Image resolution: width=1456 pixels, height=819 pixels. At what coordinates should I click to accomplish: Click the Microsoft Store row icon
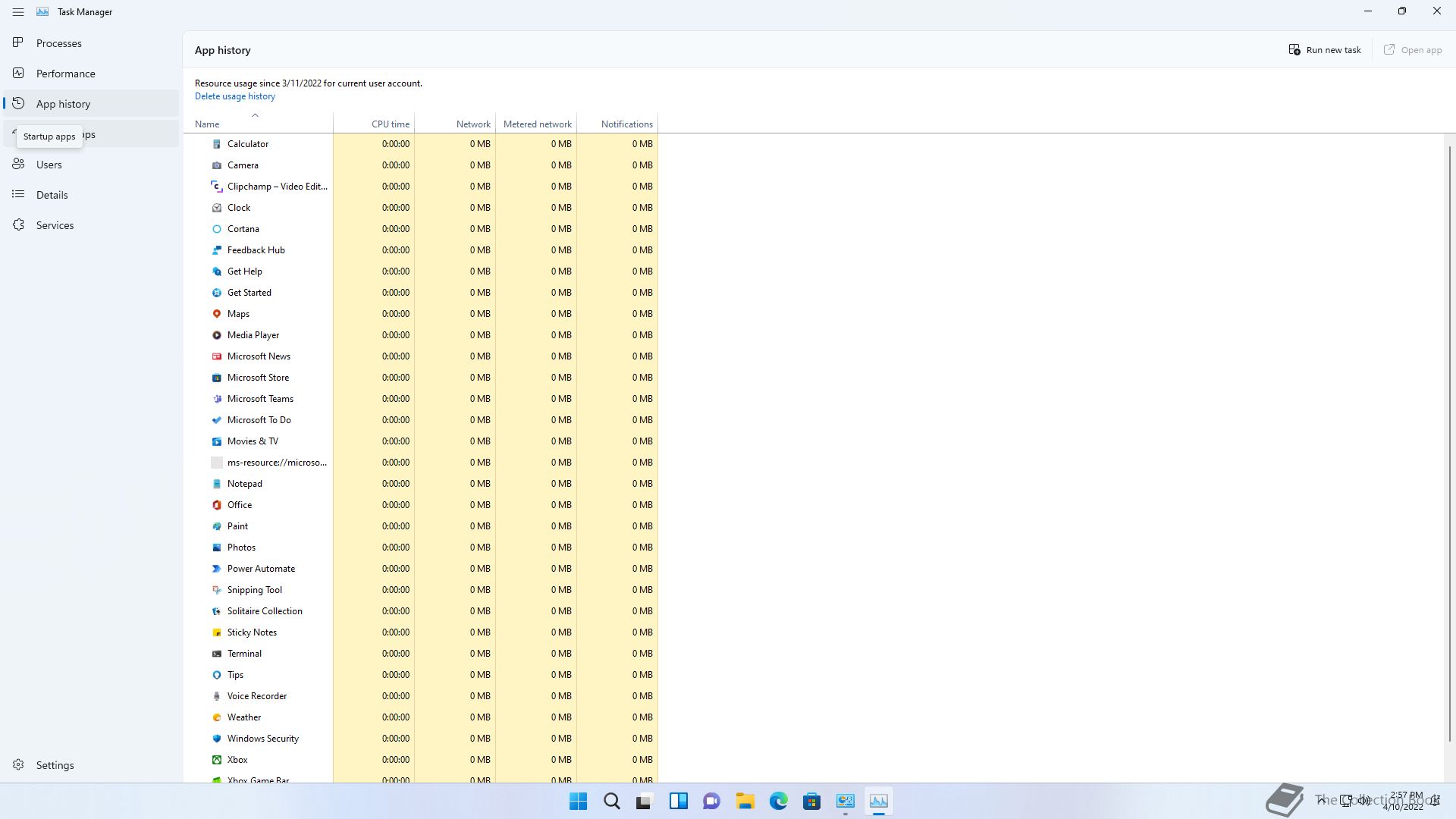pos(217,378)
